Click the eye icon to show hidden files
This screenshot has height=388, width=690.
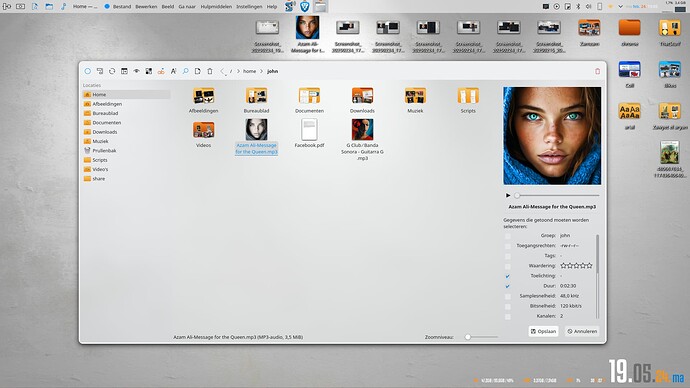pos(137,71)
